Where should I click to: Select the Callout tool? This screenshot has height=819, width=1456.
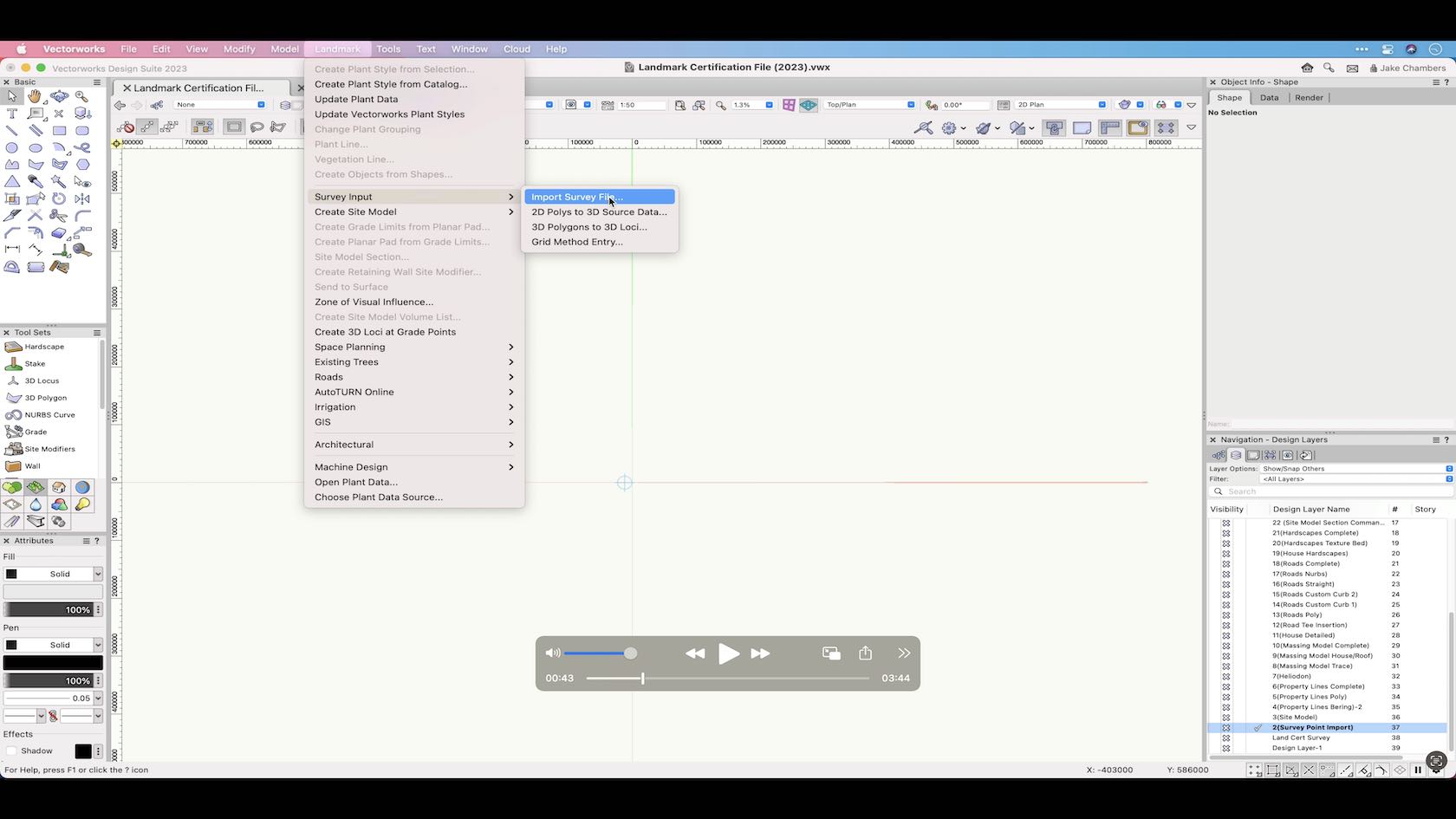[x=36, y=114]
